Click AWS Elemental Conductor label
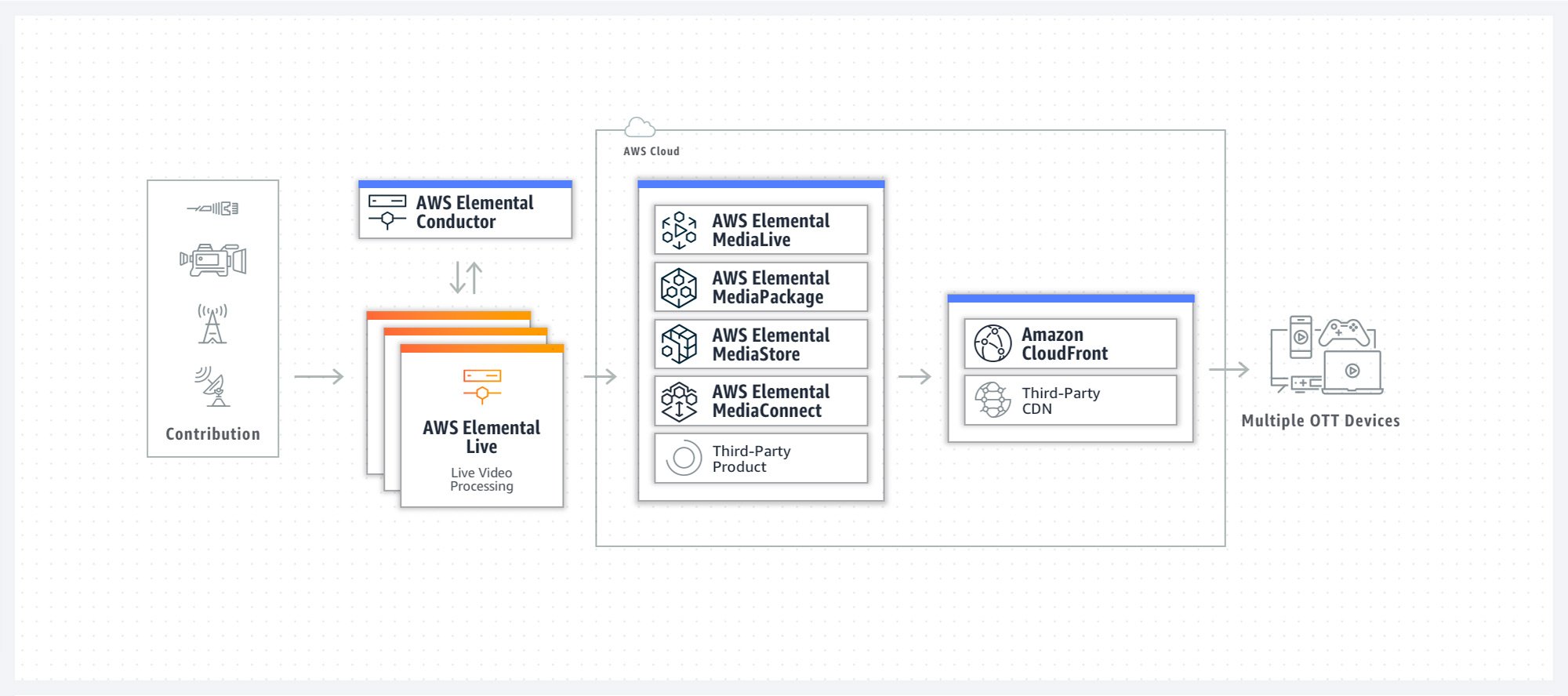The image size is (1568, 696). click(x=474, y=212)
